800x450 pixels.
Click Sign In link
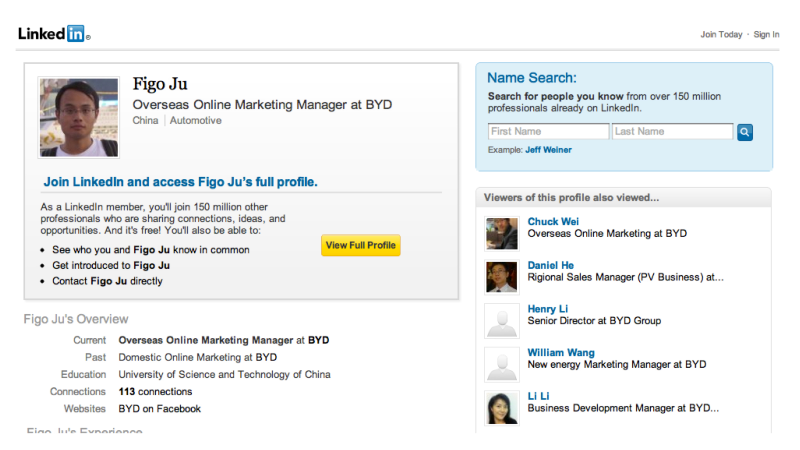(766, 34)
